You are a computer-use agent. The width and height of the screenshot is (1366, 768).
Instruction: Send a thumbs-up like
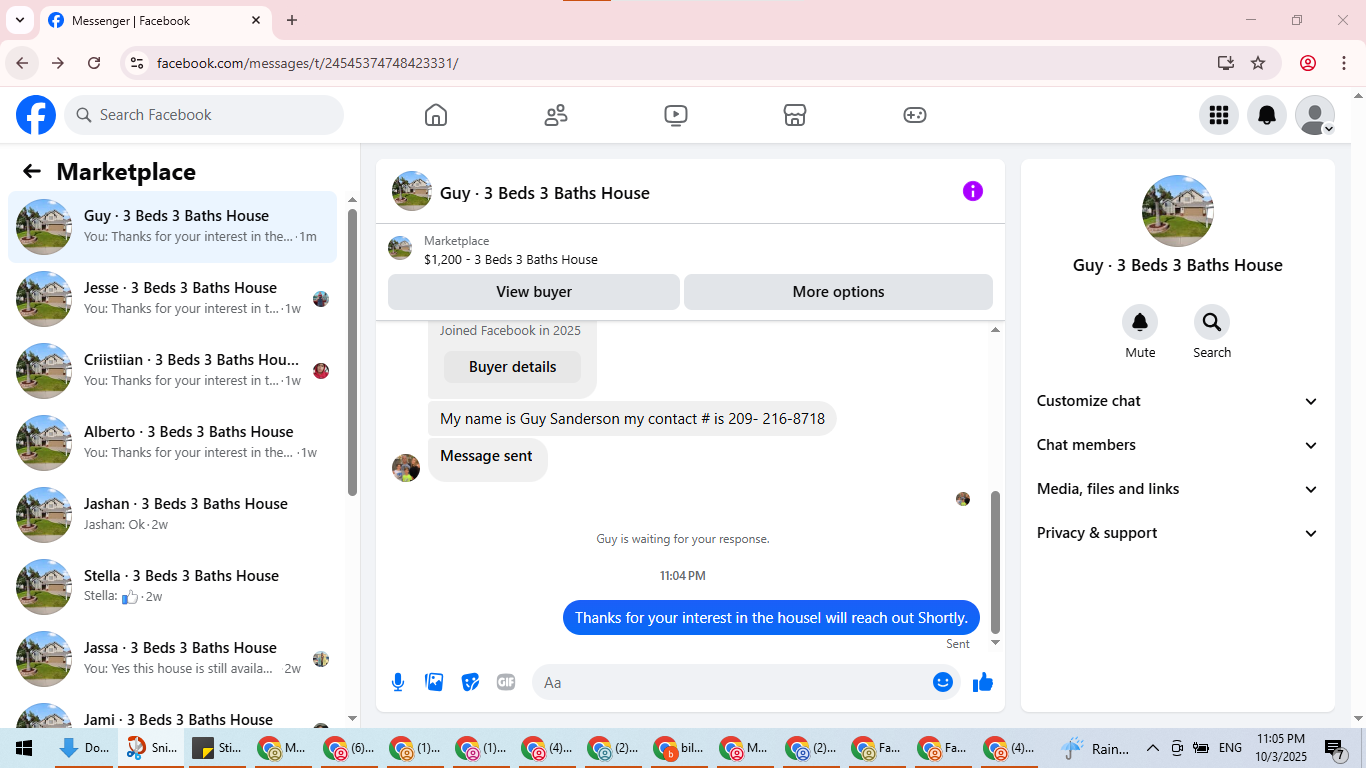tap(983, 682)
